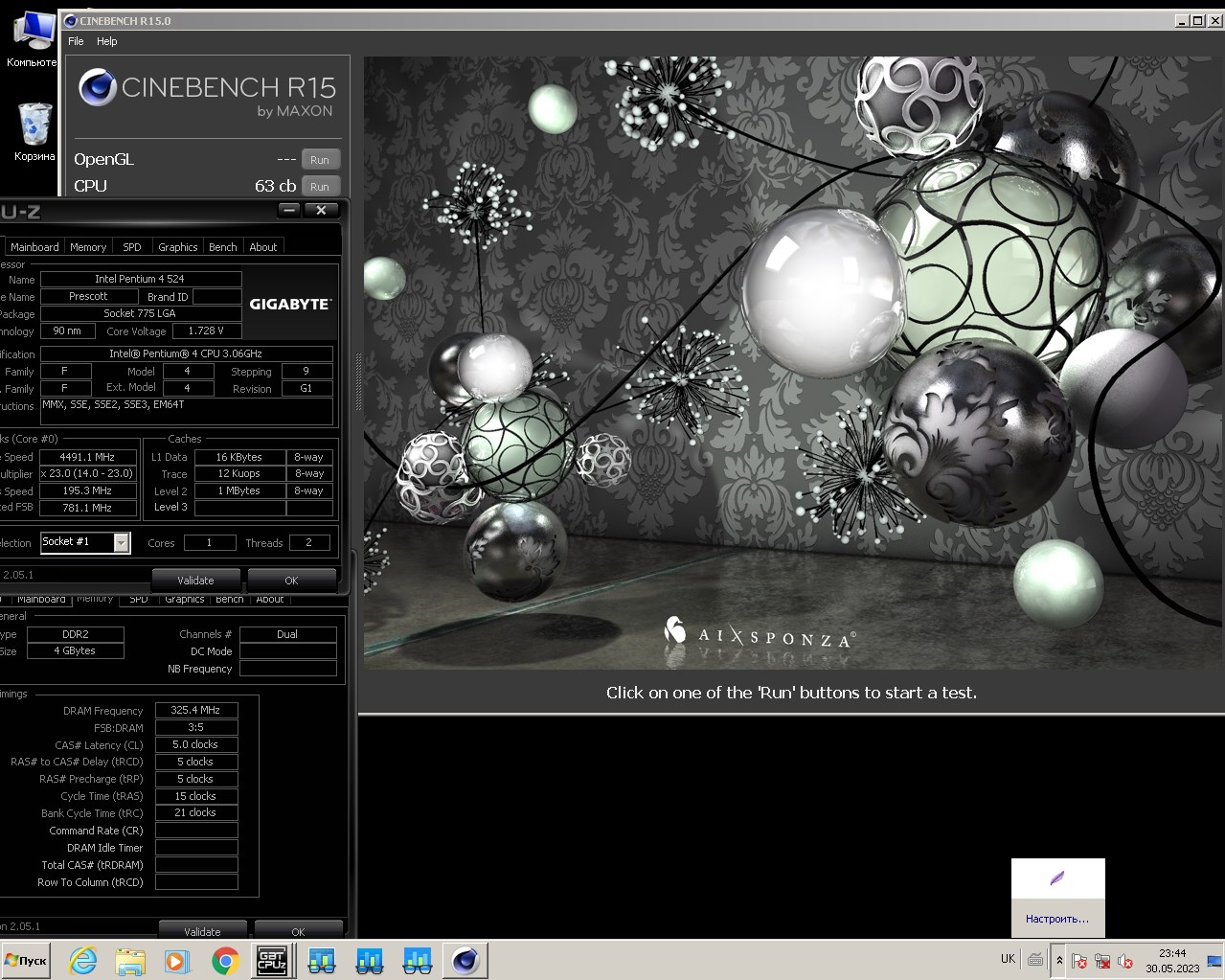Click the splitter grip beside render view
Screen dimensions: 1225x980
(360, 383)
